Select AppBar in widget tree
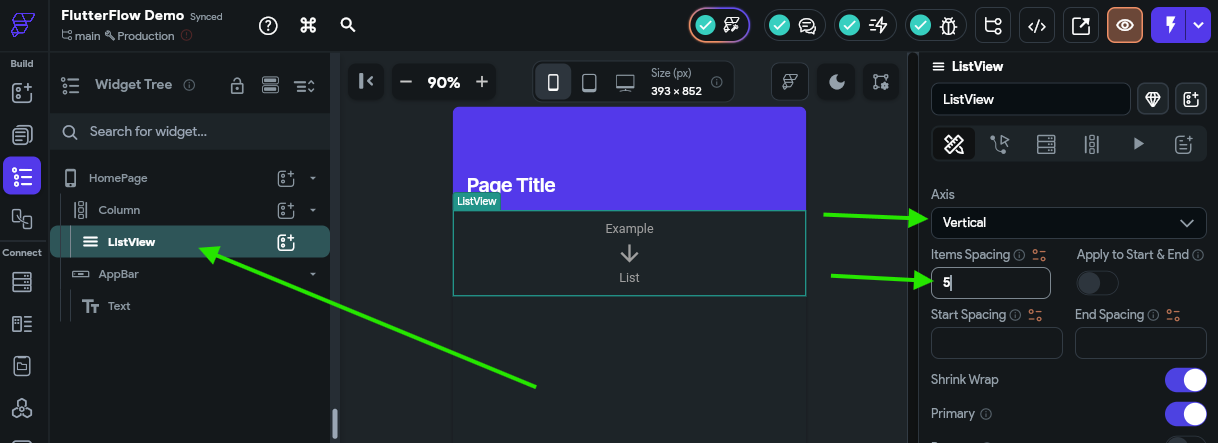Viewport: 1218px width, 443px height. point(118,274)
